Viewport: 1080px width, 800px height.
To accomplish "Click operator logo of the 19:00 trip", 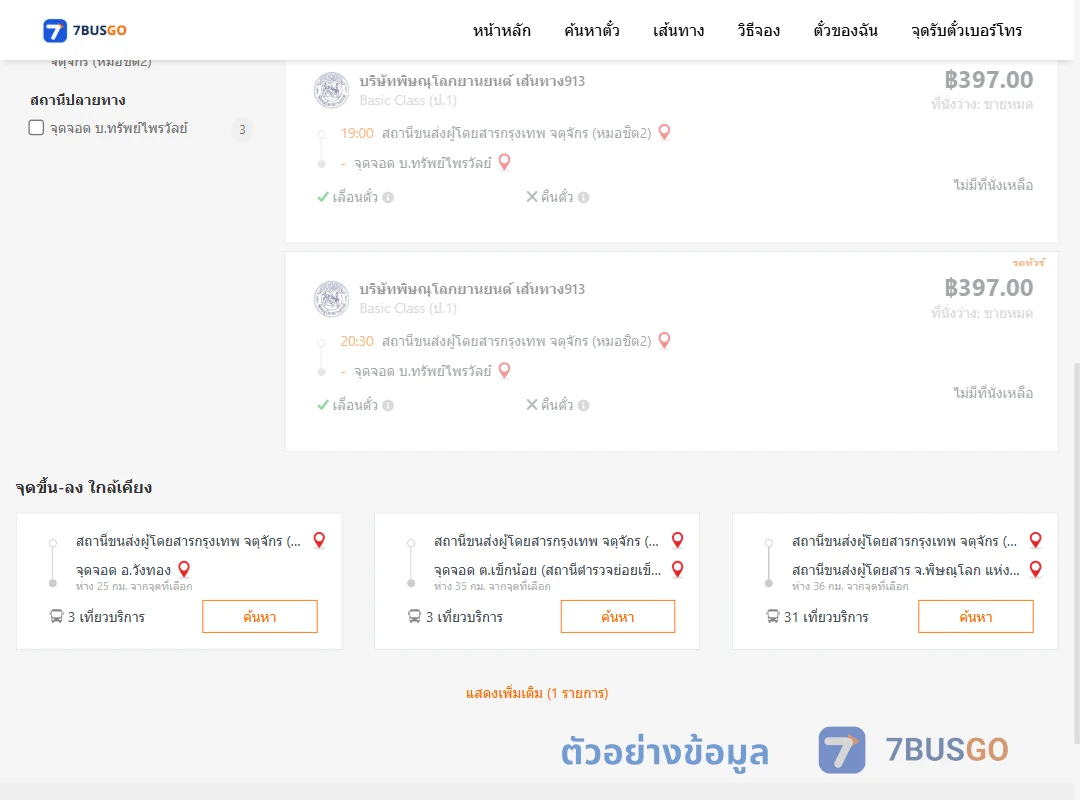I will coord(331,90).
